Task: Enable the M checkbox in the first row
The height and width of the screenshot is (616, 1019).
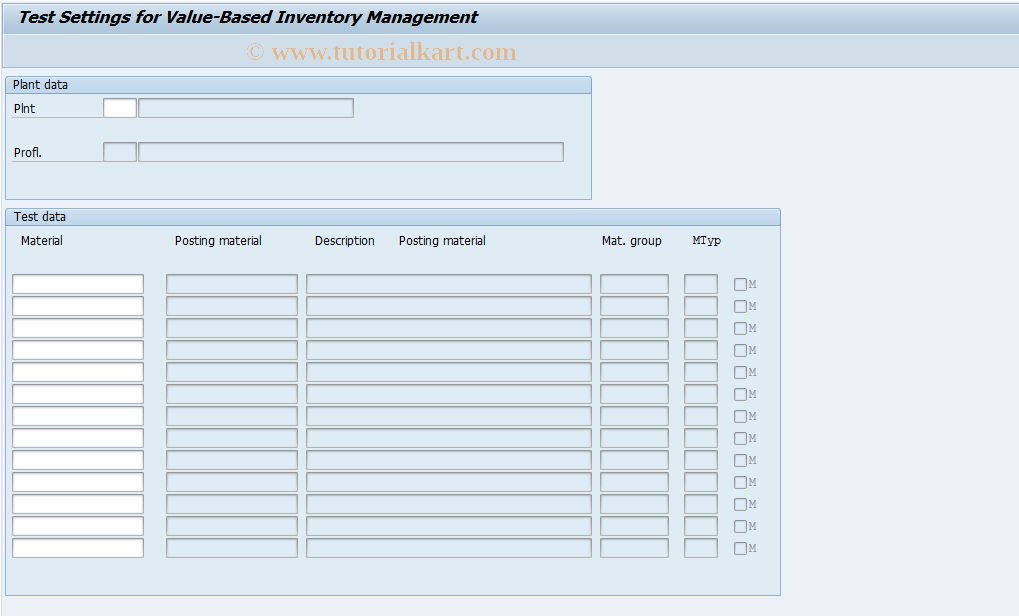Action: click(x=740, y=284)
